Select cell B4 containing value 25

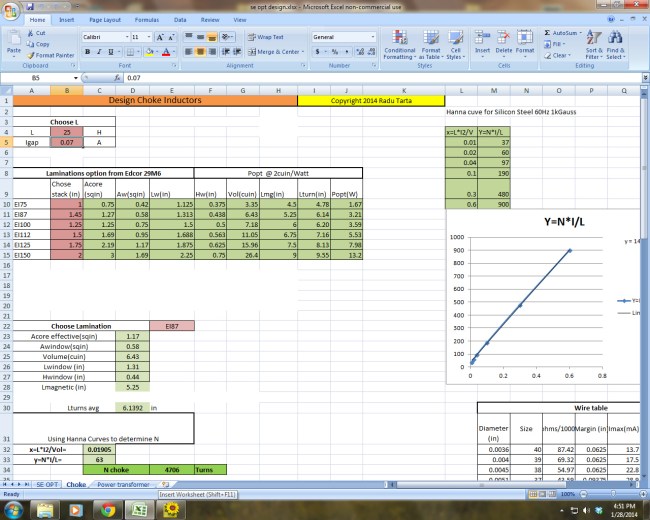pos(66,132)
